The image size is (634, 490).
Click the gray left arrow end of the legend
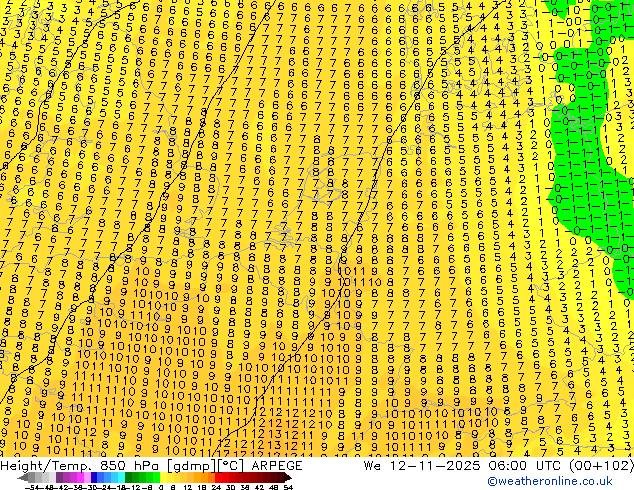[x=23, y=478]
